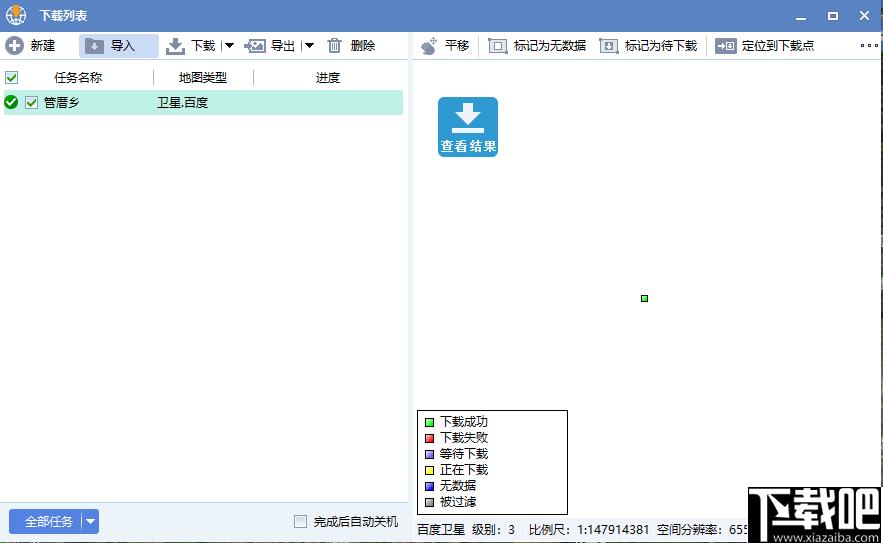The width and height of the screenshot is (883, 543).
Task: Click the 卫星.百度 map type cell
Action: 182,103
